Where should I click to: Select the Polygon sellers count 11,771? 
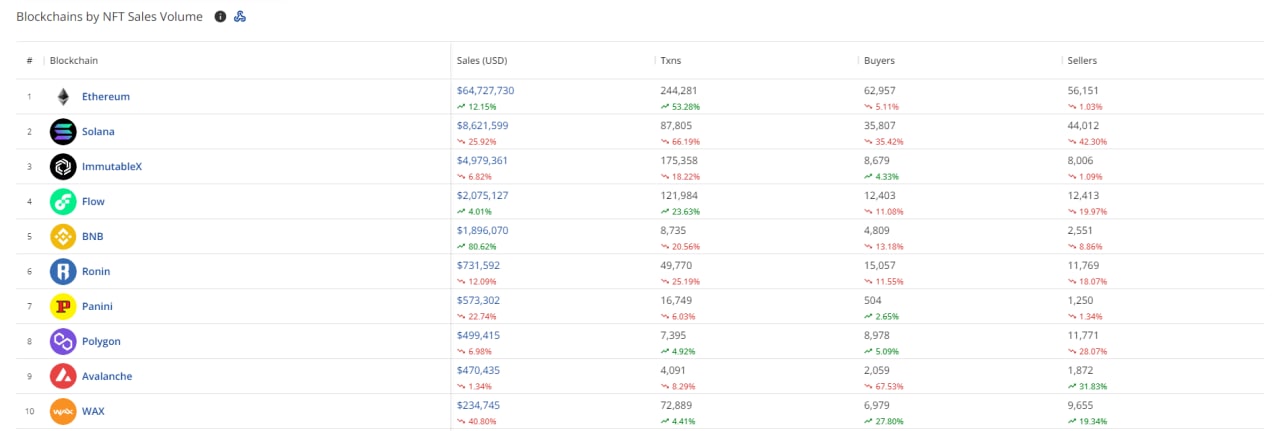(1085, 335)
